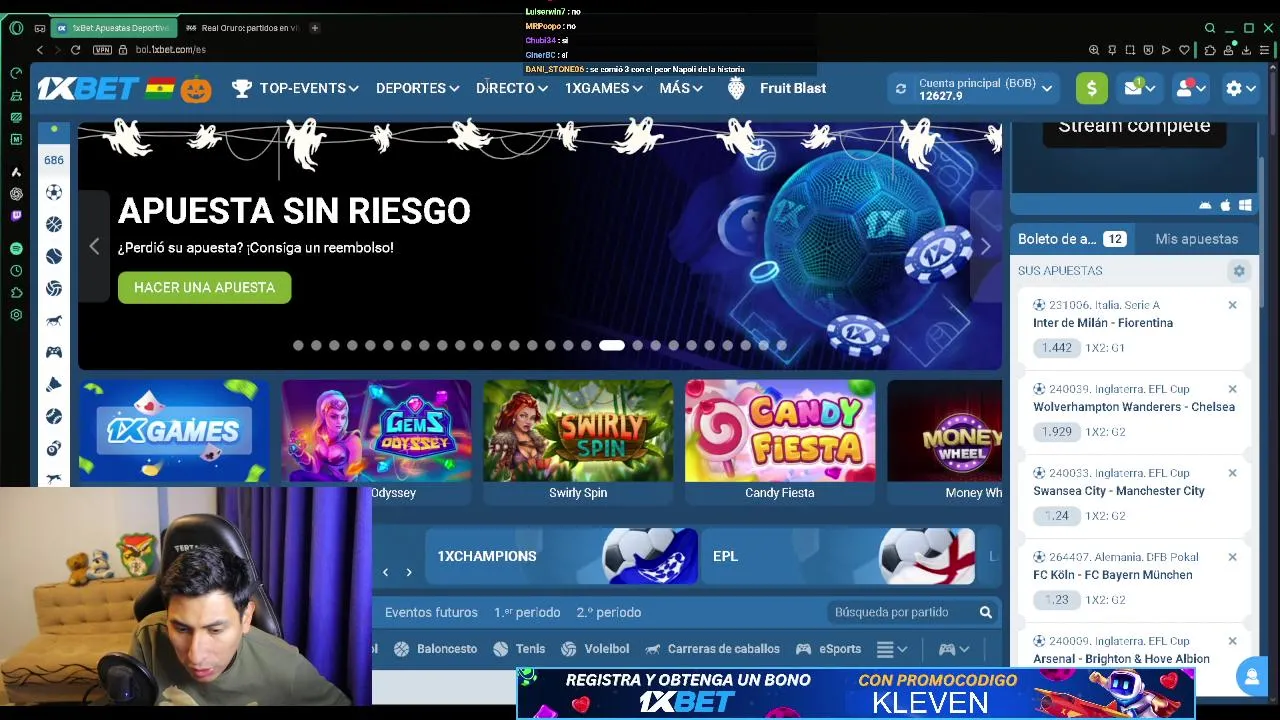The height and width of the screenshot is (720, 1280).
Task: Remove Arsenal - Brighton & Hove Albion bet
Action: (x=1232, y=641)
